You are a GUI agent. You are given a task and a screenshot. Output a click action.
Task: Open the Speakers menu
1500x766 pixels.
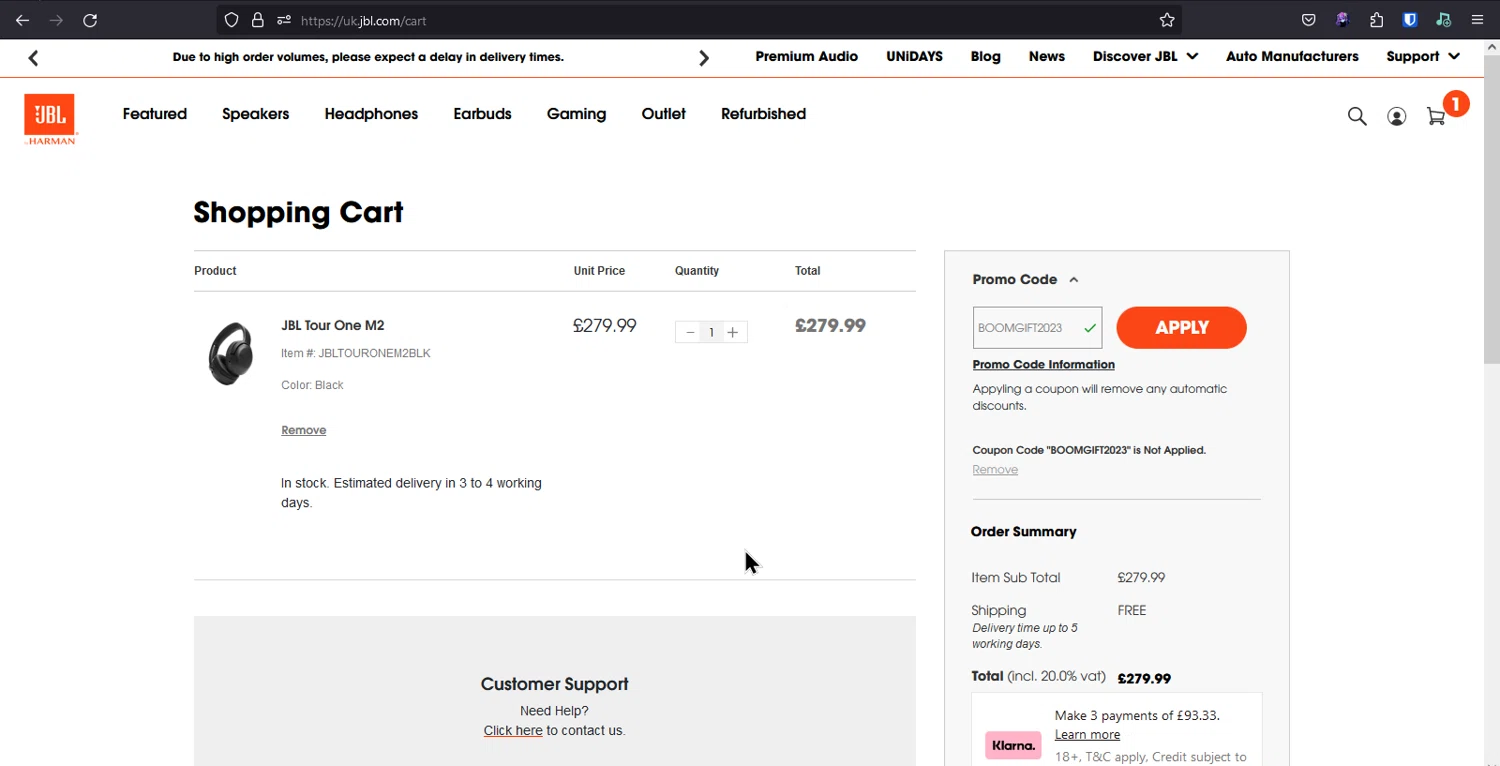[x=256, y=114]
